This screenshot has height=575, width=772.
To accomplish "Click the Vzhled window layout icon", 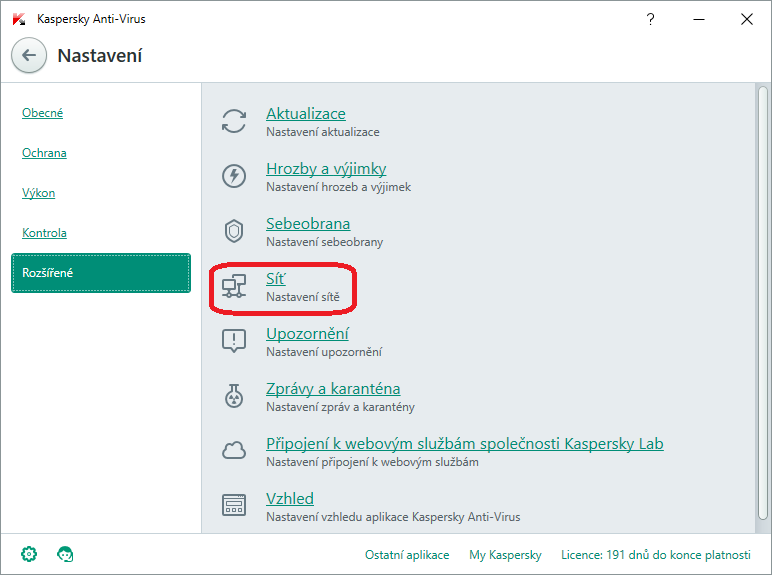I will coord(234,505).
